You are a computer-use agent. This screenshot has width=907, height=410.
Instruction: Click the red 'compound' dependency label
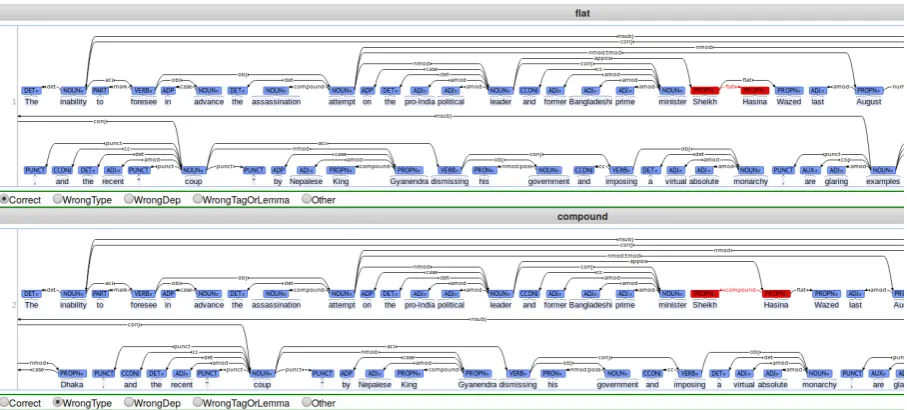[x=740, y=290]
